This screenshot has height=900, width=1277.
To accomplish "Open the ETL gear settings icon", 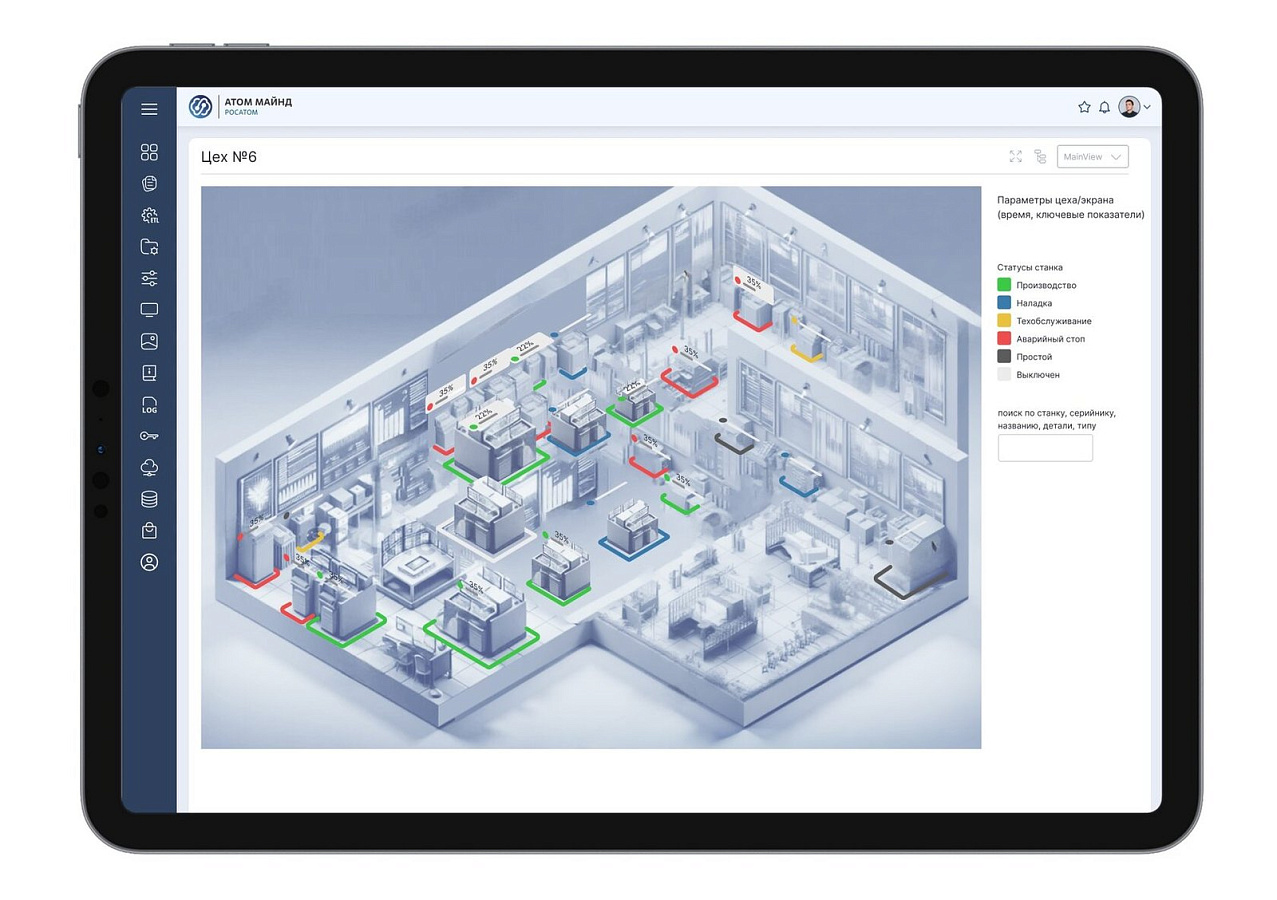I will (x=149, y=215).
